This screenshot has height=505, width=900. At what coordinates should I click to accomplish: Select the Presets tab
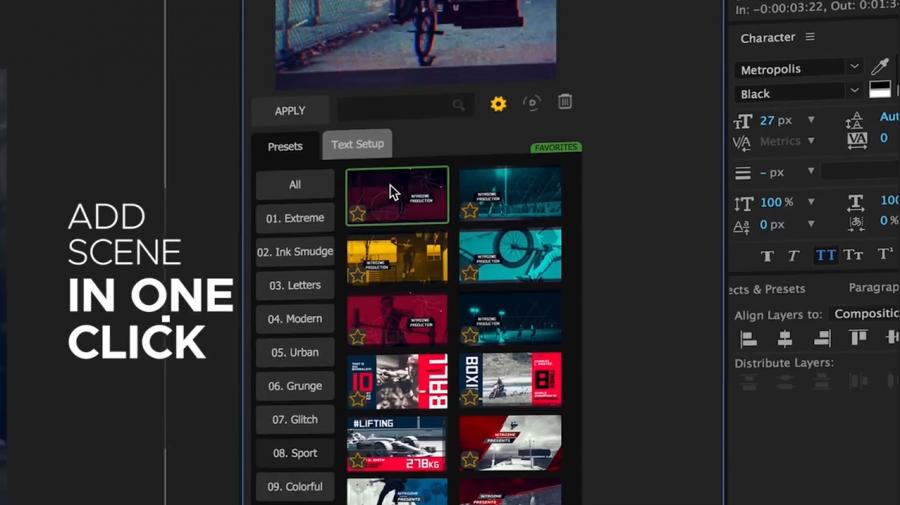pos(285,146)
